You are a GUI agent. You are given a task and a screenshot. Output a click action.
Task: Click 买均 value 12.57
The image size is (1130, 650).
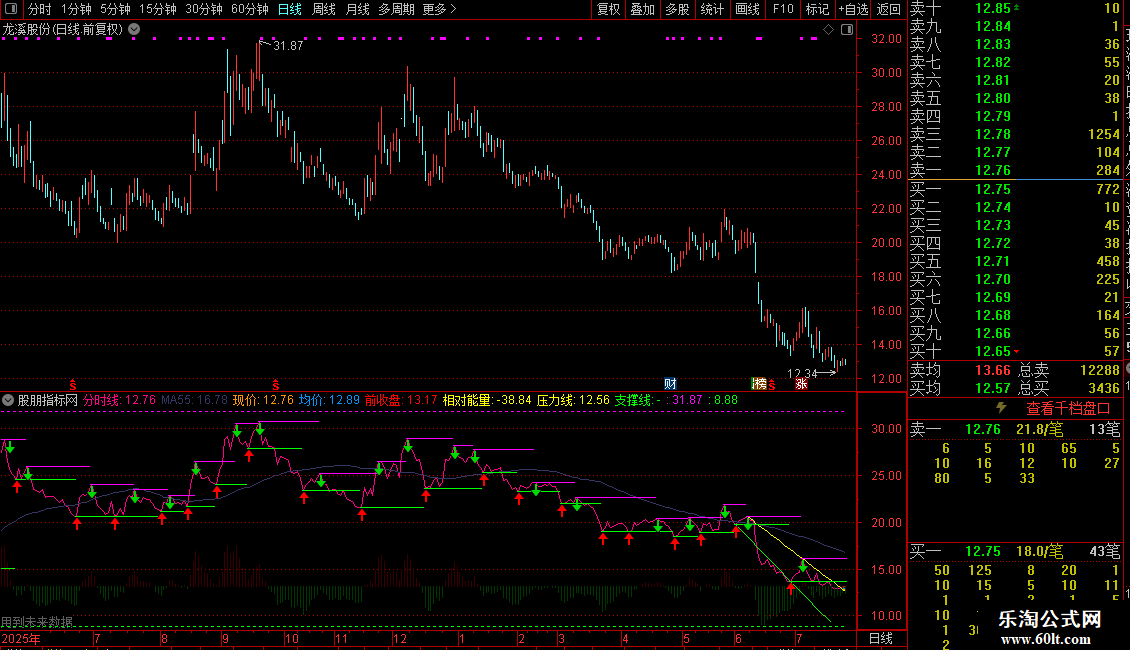pyautogui.click(x=993, y=388)
